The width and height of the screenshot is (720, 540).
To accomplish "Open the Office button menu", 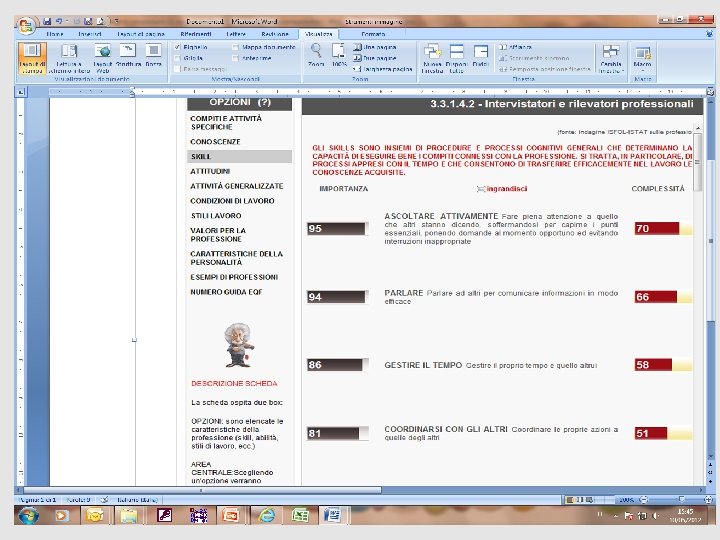I will pos(26,26).
